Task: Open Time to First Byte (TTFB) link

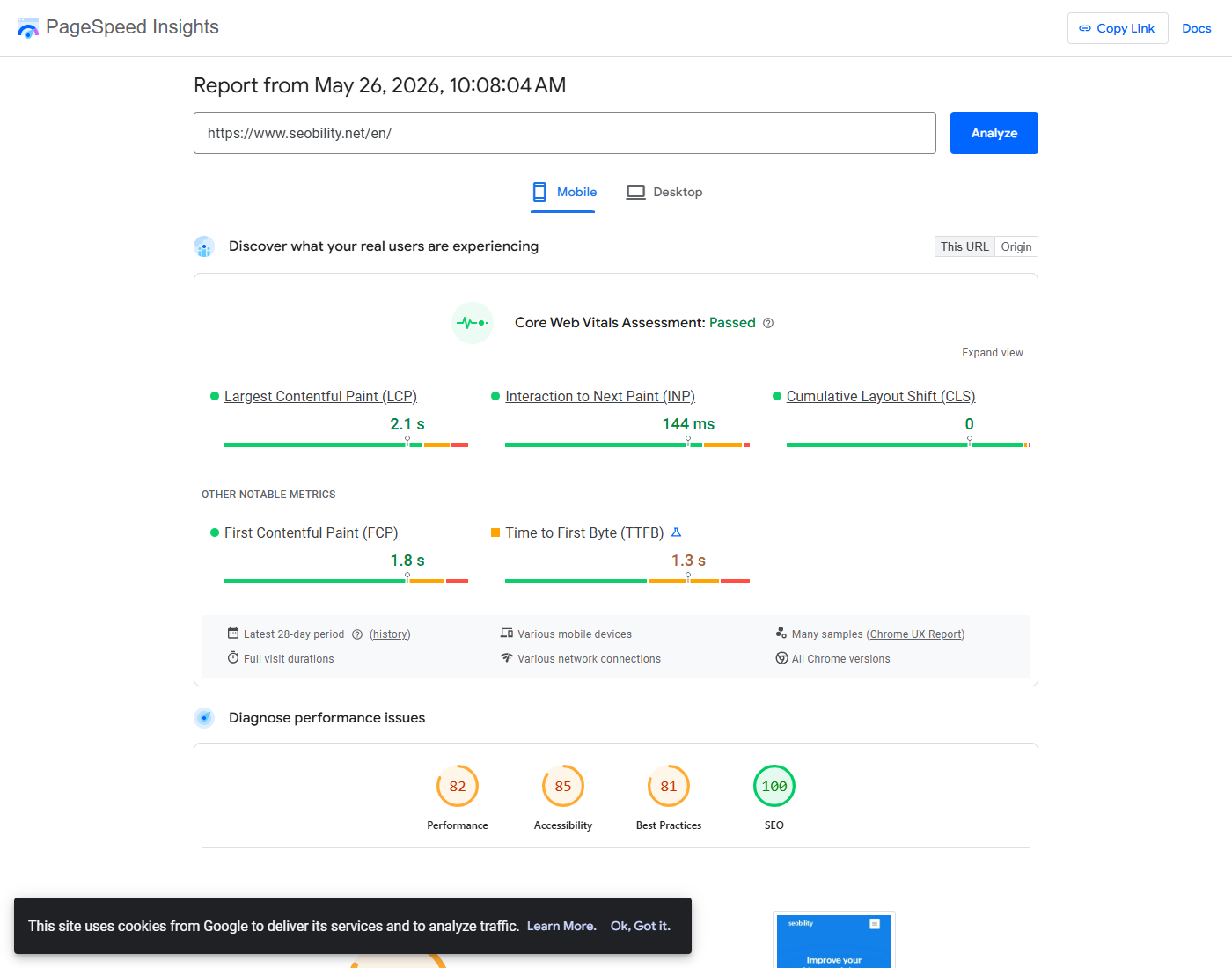Action: tap(584, 533)
